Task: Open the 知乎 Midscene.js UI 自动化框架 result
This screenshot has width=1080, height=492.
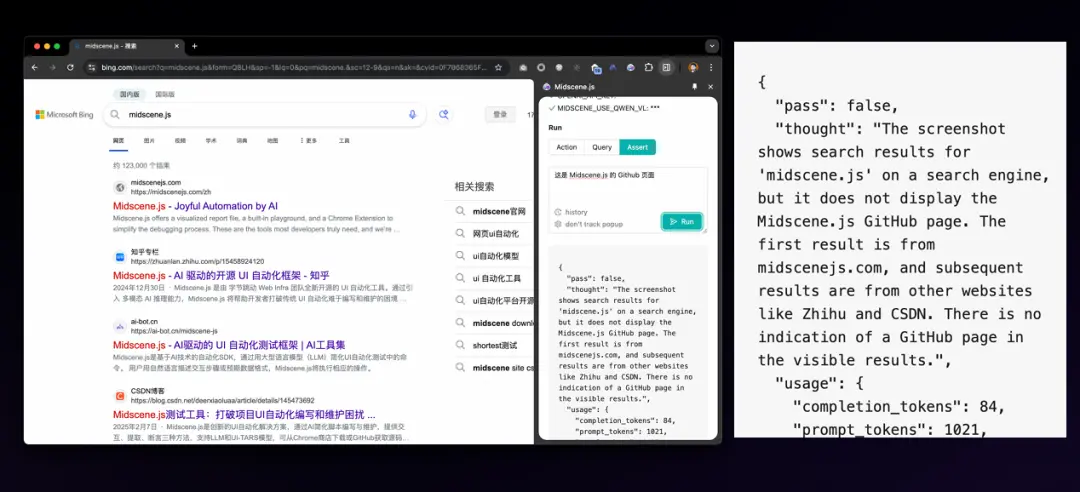Action: (x=221, y=276)
